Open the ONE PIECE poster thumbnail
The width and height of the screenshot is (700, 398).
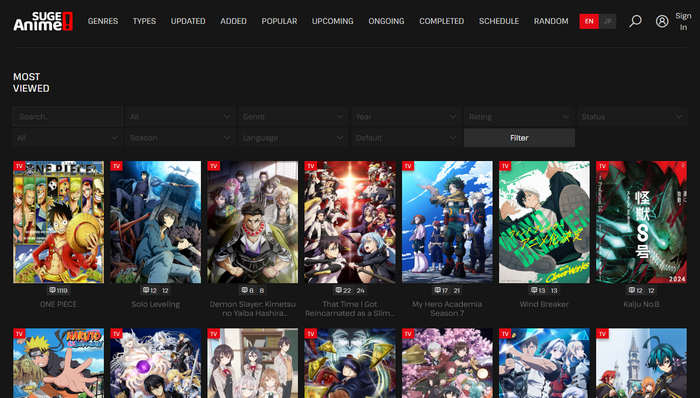pyautogui.click(x=58, y=222)
